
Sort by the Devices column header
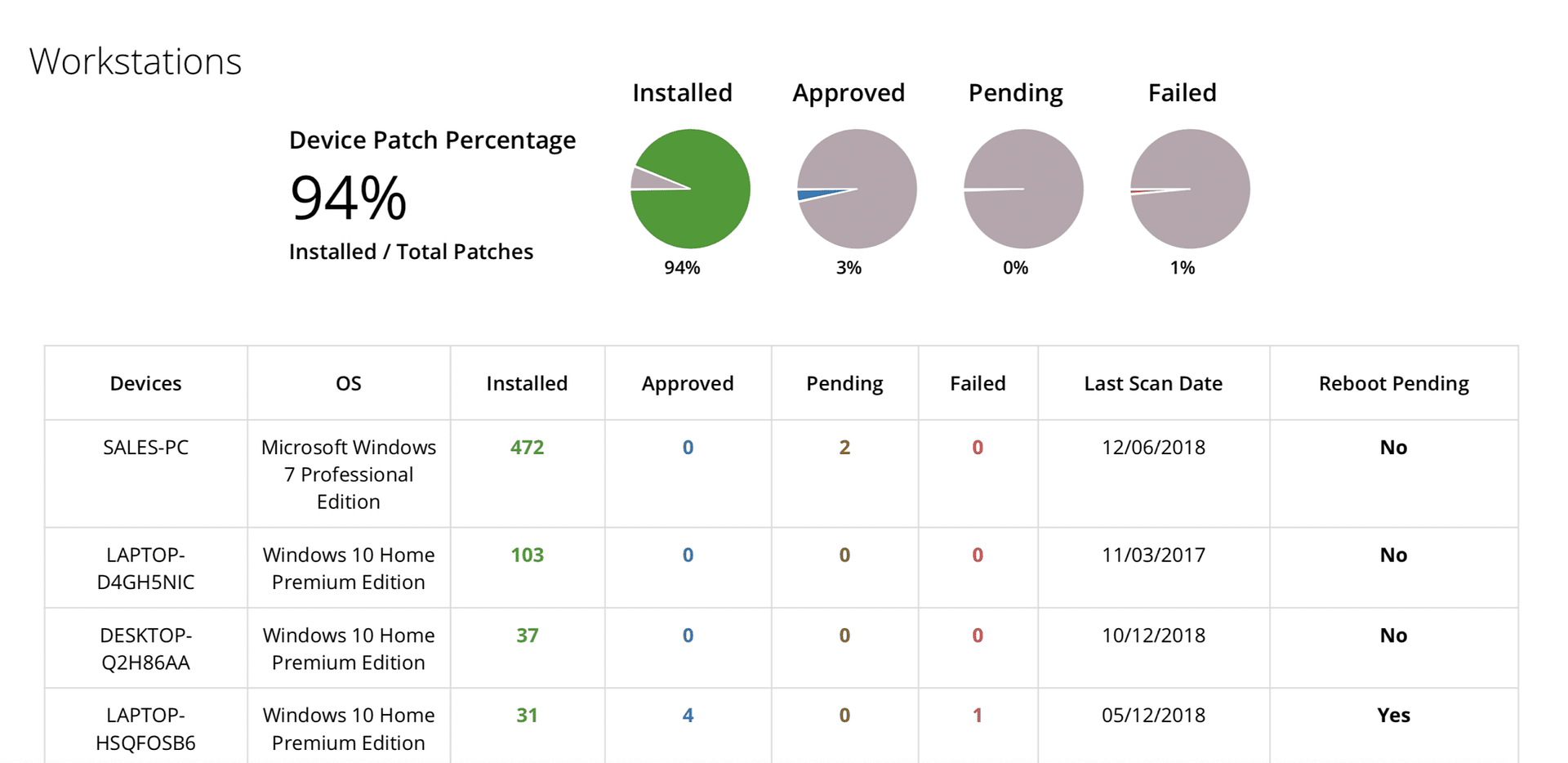tap(145, 383)
